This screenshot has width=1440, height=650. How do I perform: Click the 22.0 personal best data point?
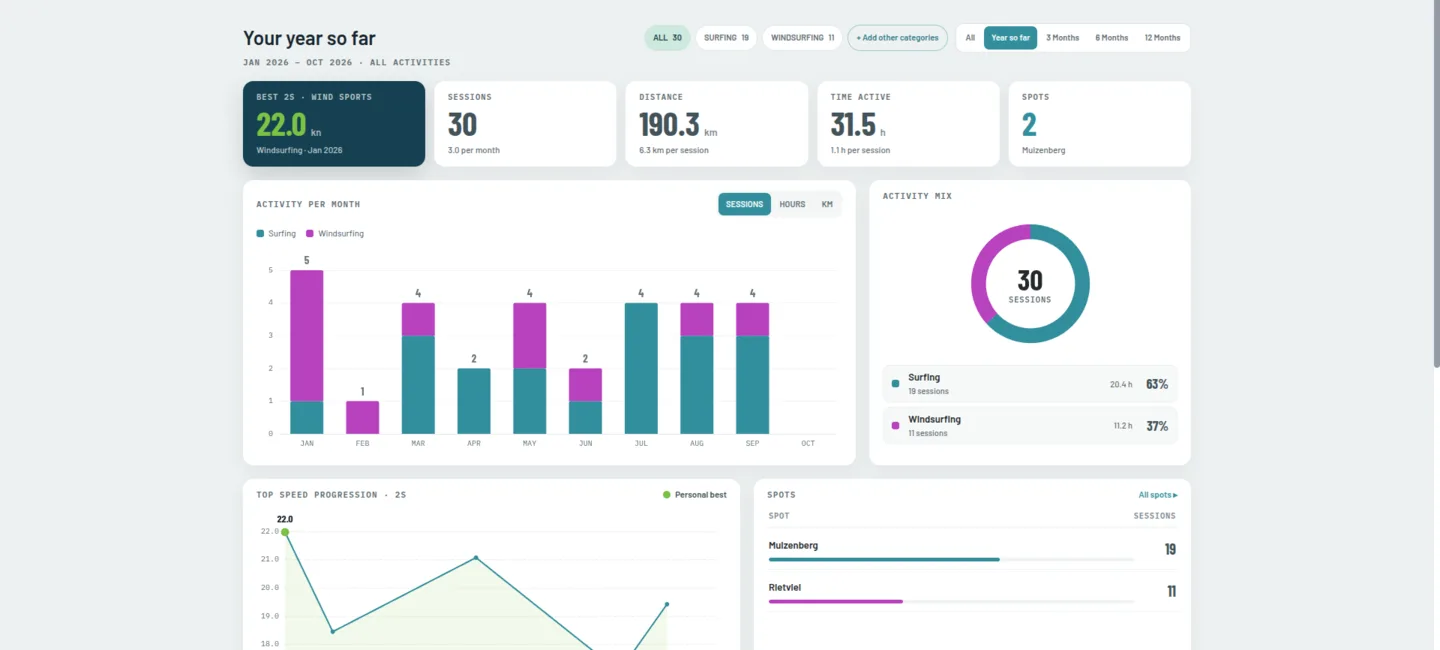click(x=285, y=532)
